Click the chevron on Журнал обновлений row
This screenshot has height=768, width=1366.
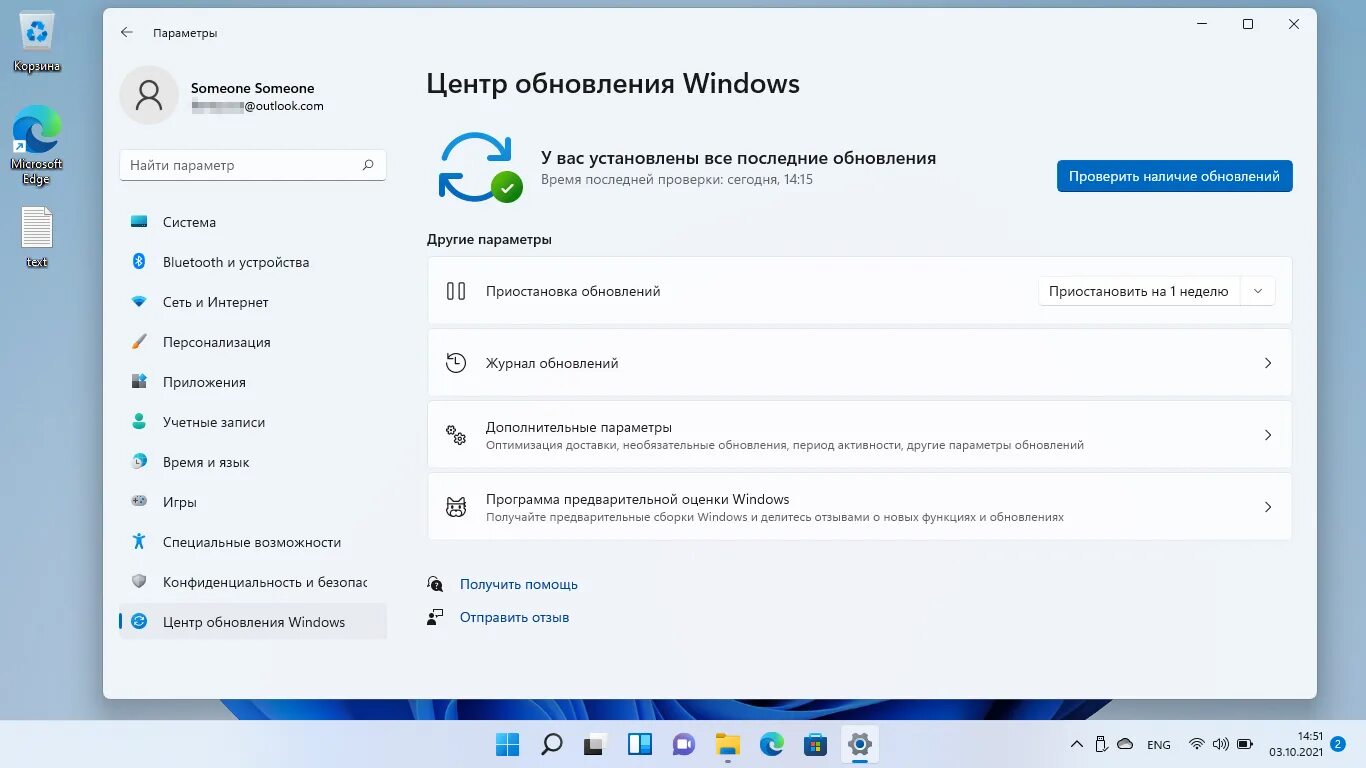[1268, 363]
